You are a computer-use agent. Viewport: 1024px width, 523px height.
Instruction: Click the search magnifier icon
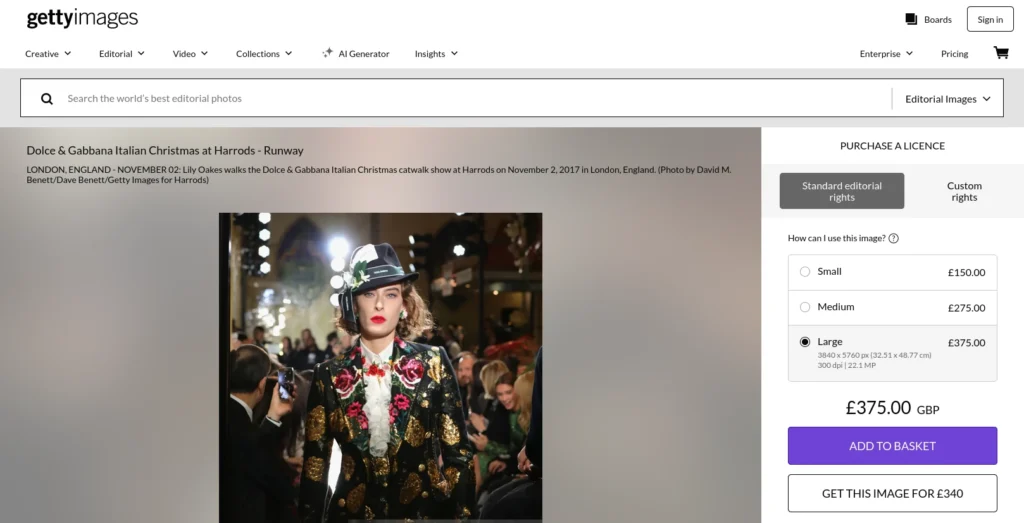click(47, 99)
